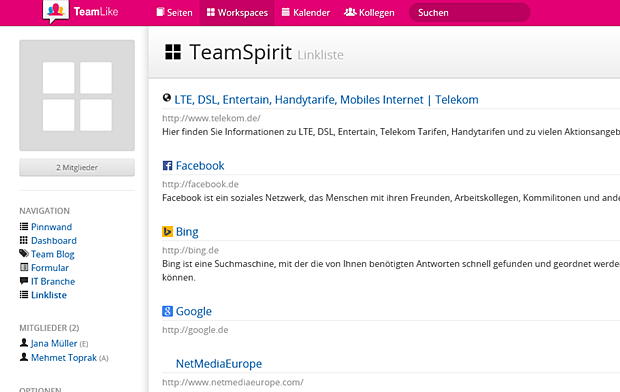Click the Kollegen people icon
Image resolution: width=620 pixels, height=392 pixels.
350,12
